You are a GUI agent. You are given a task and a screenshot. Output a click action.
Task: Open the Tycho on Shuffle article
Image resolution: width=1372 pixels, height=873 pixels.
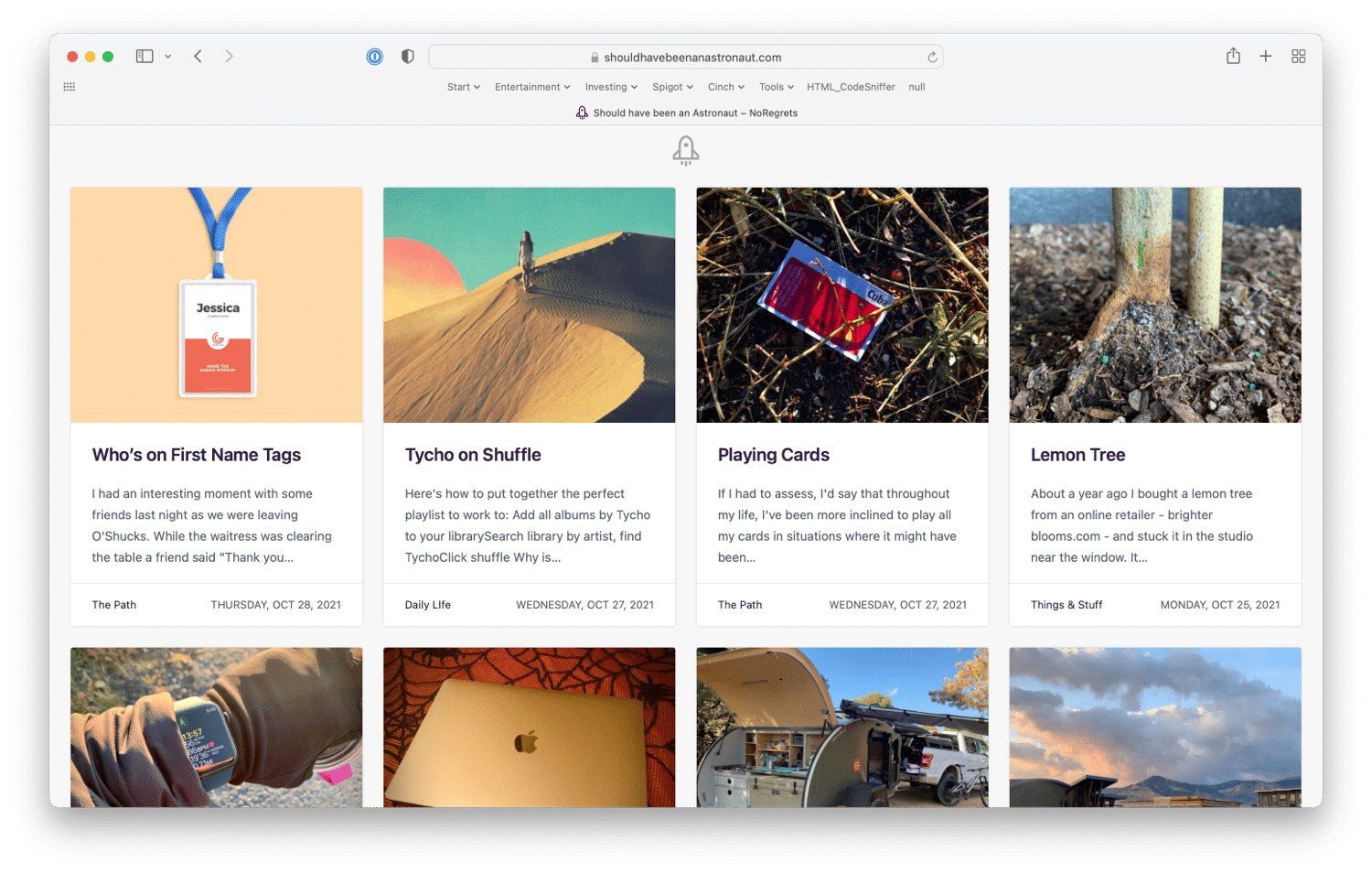tap(473, 455)
